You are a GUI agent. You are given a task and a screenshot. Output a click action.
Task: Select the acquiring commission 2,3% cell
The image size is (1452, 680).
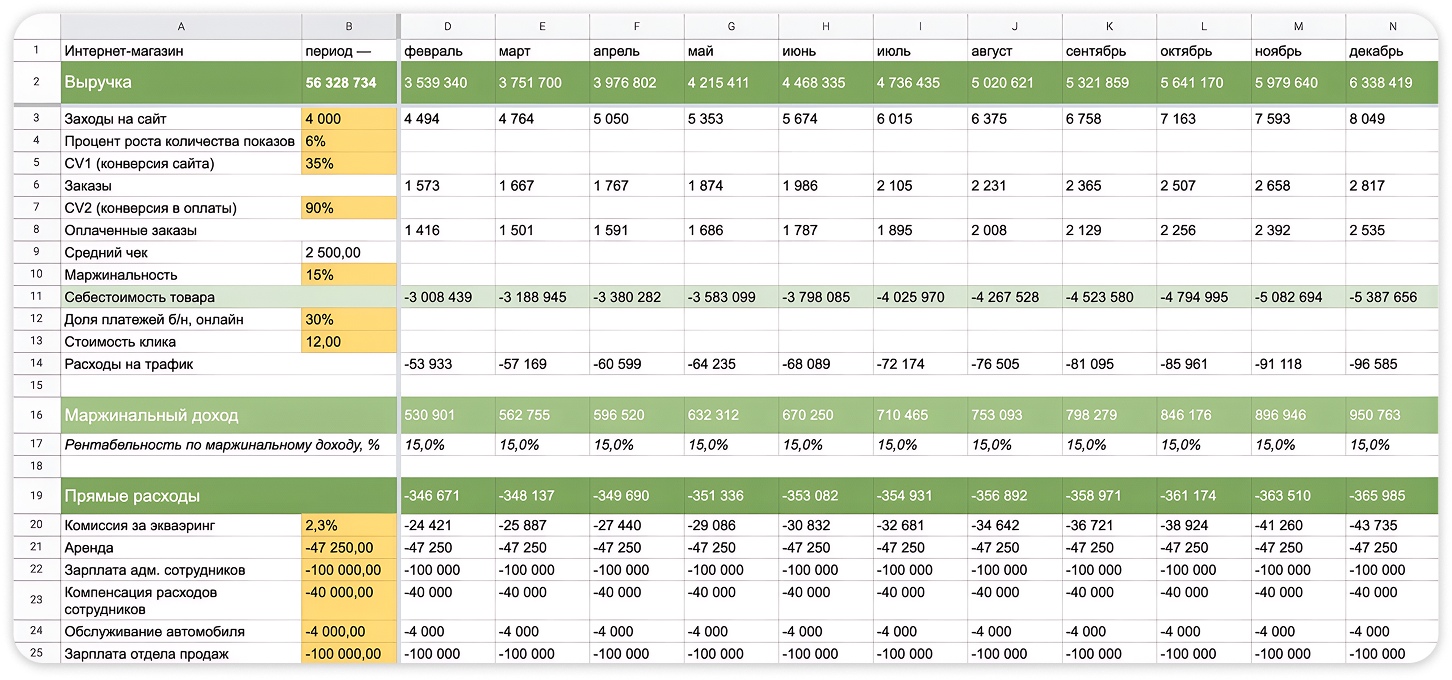349,525
